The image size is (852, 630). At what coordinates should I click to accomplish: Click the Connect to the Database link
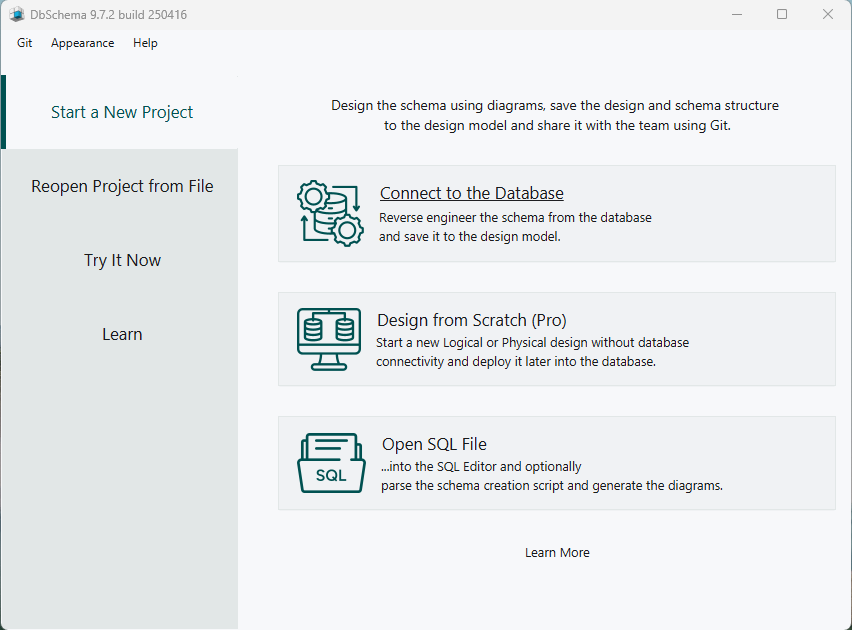(472, 193)
